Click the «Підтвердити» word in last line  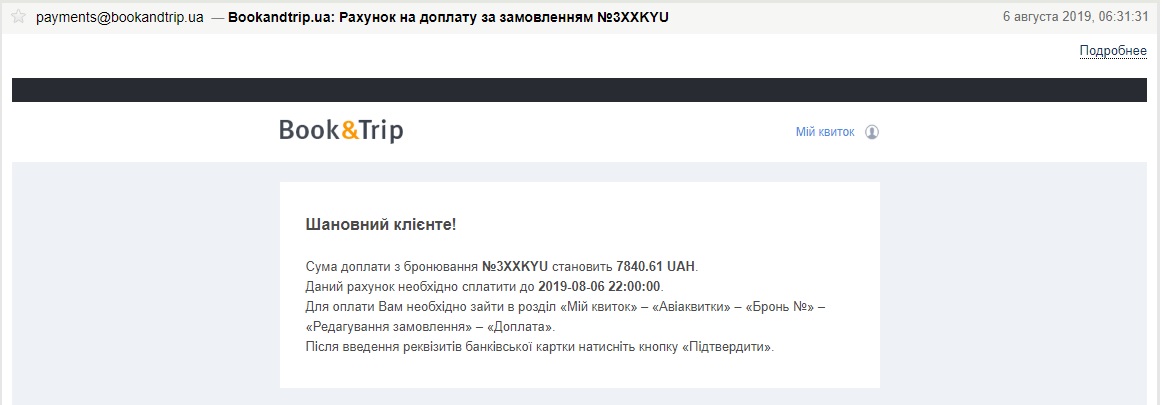click(725, 347)
